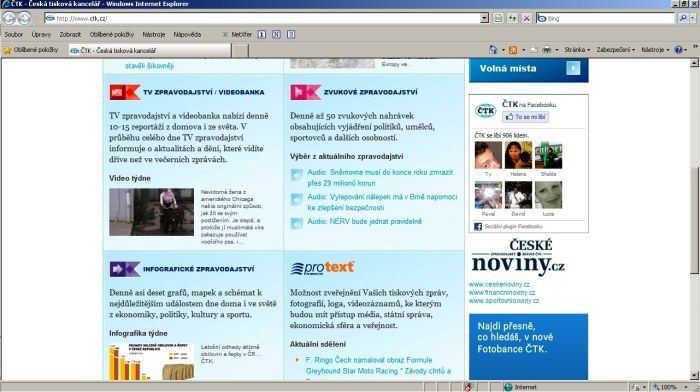Open the Stránka dropdown menu
Viewport: 700px width, 392px height.
(x=577, y=50)
